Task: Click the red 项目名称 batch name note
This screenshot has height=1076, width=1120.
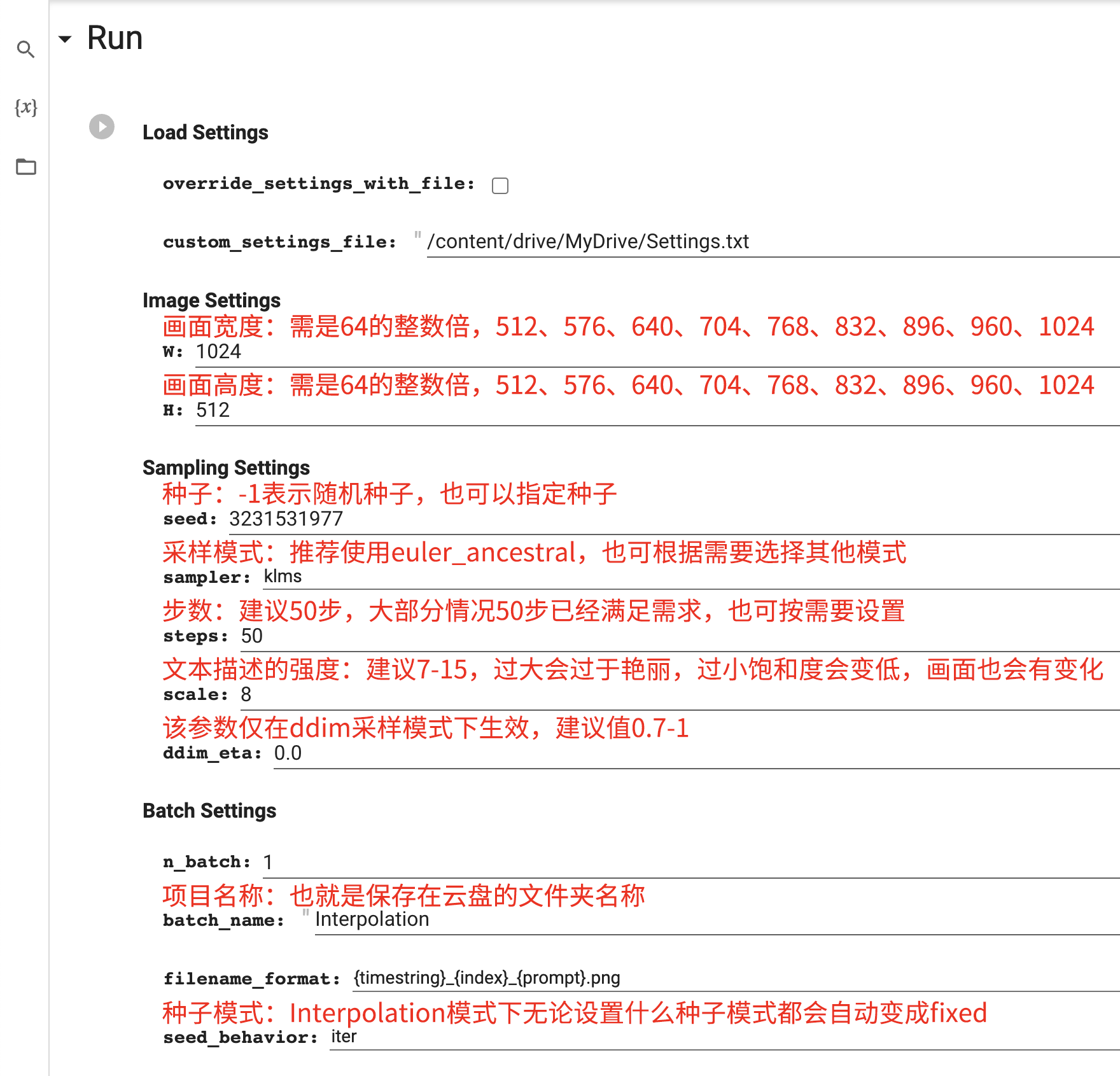Action: click(x=403, y=896)
